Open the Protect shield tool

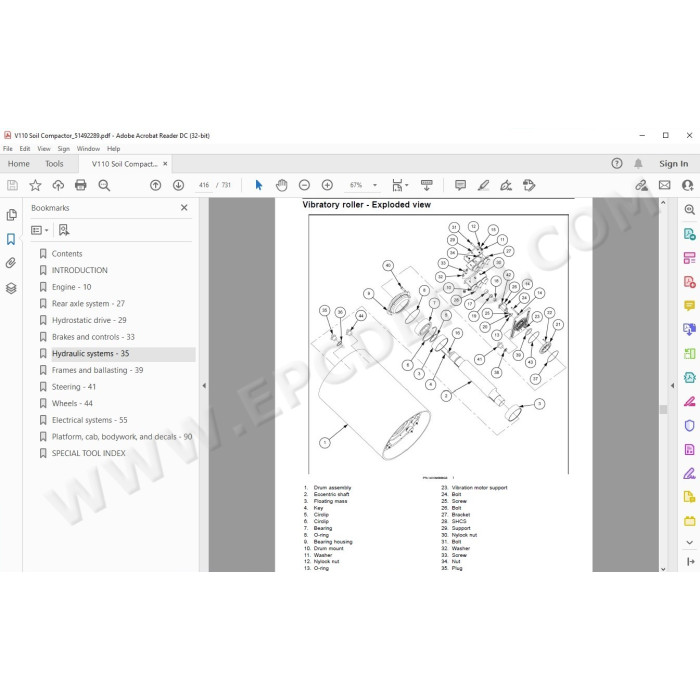point(689,425)
